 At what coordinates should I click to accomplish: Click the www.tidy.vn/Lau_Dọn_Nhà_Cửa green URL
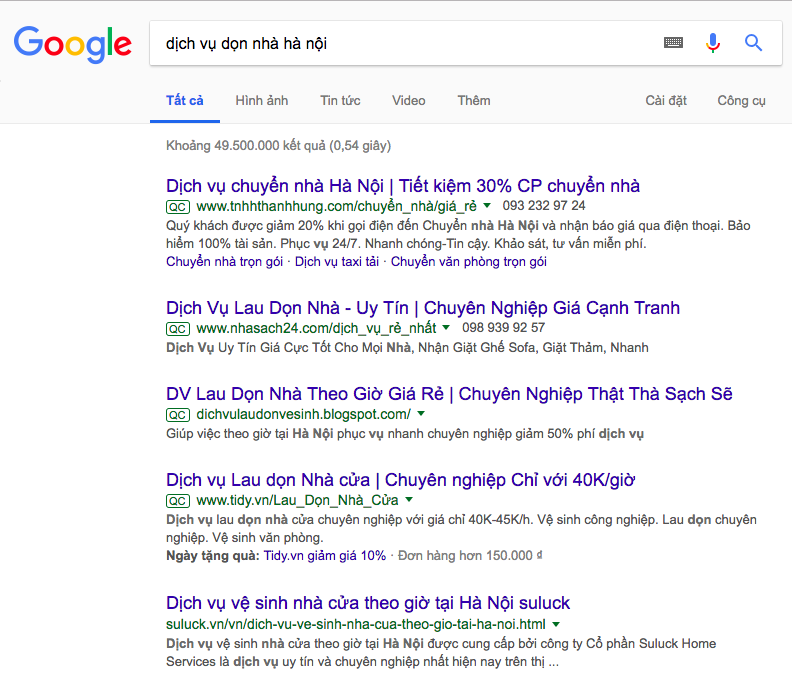coord(298,500)
